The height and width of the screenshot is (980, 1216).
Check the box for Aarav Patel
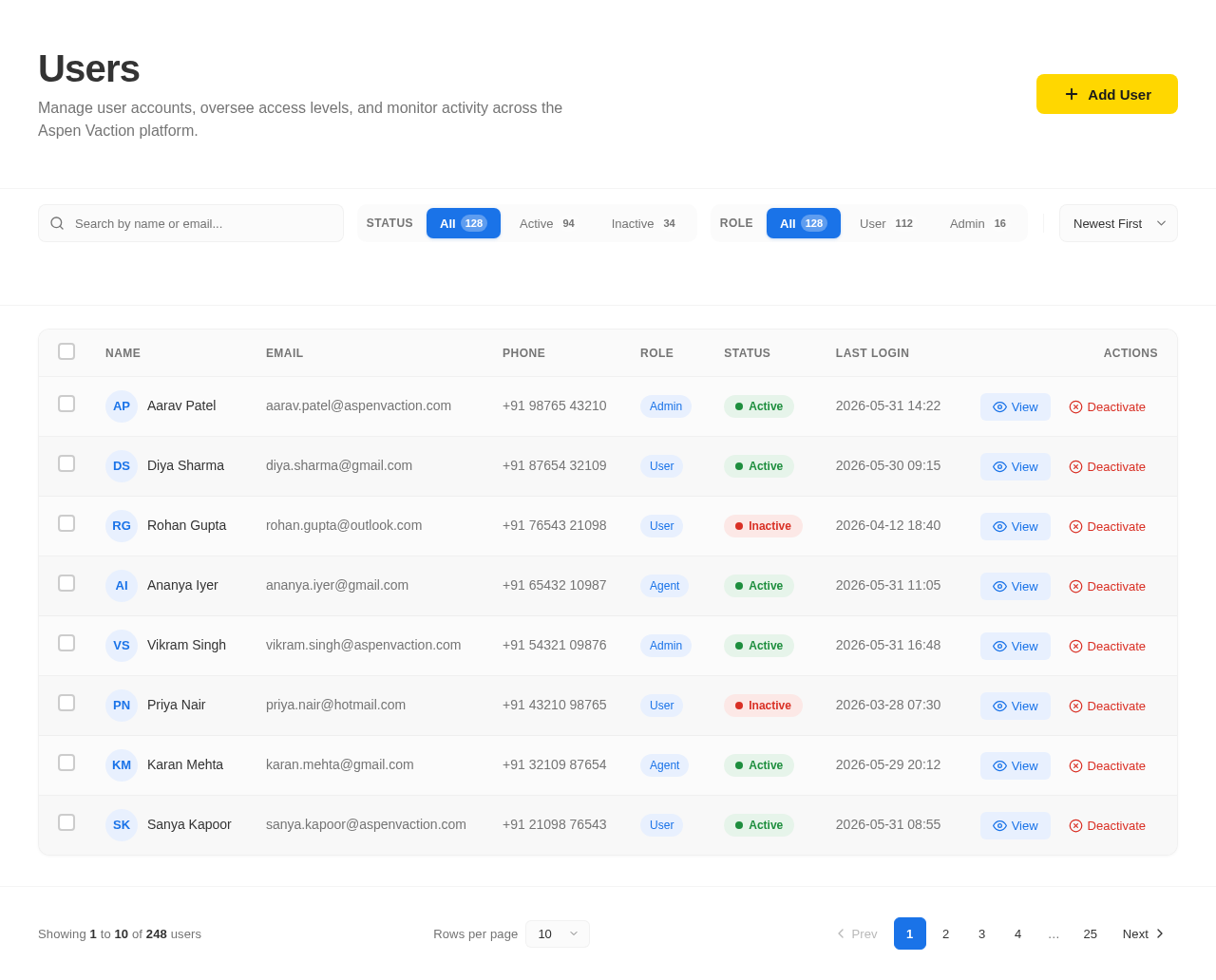click(66, 404)
